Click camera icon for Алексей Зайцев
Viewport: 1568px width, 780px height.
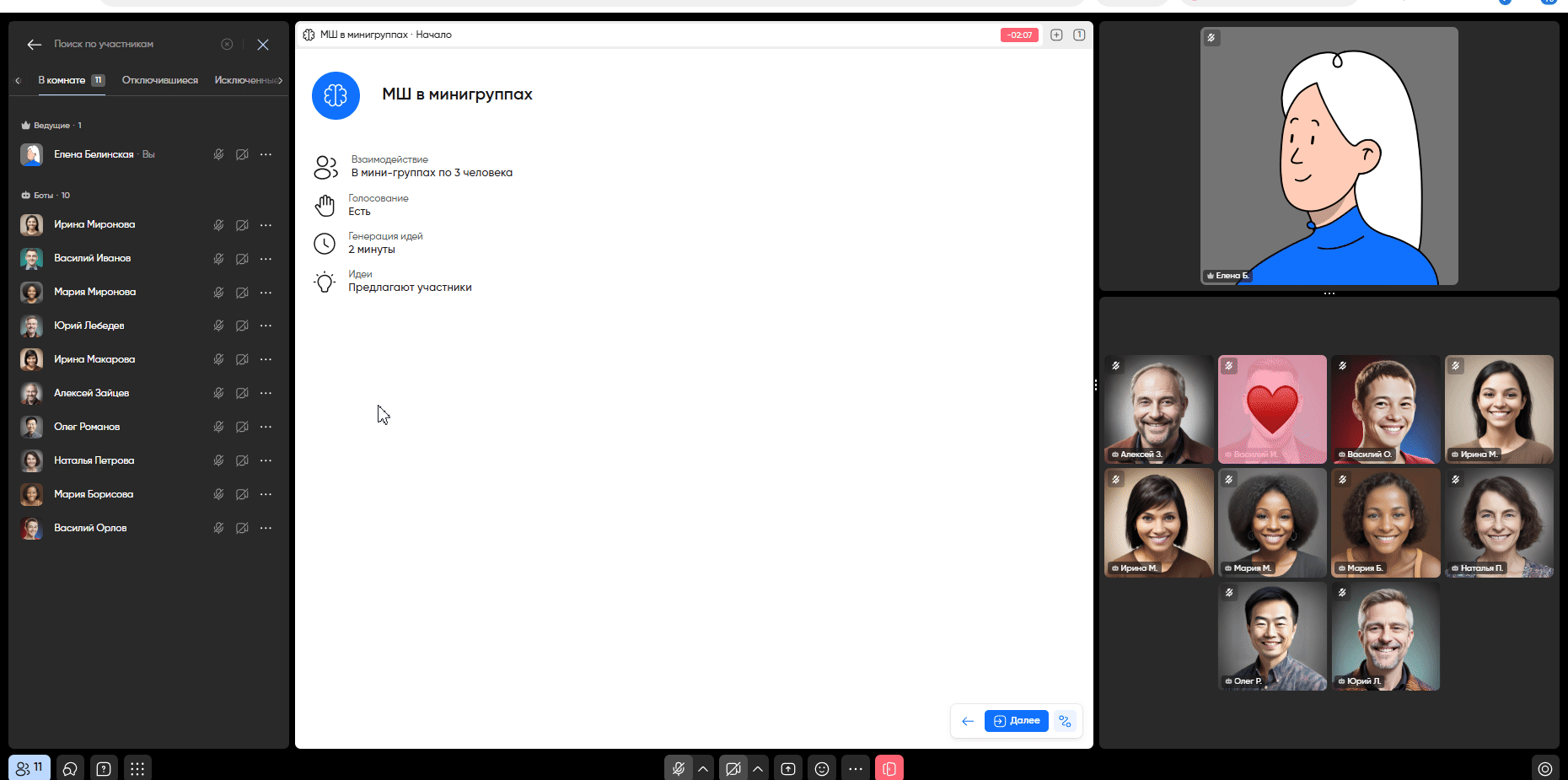click(x=242, y=393)
